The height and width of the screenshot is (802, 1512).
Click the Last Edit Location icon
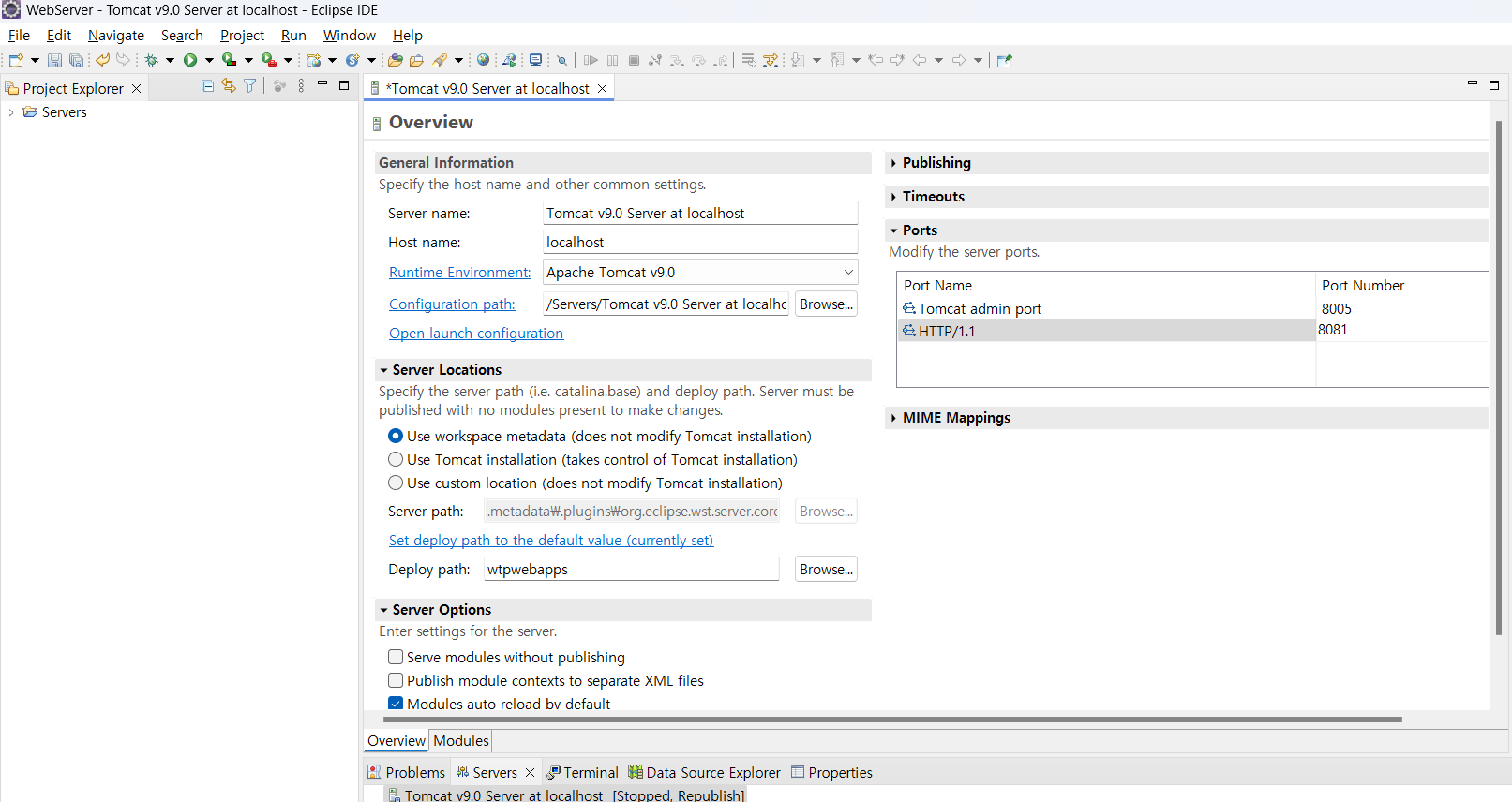coord(876,60)
